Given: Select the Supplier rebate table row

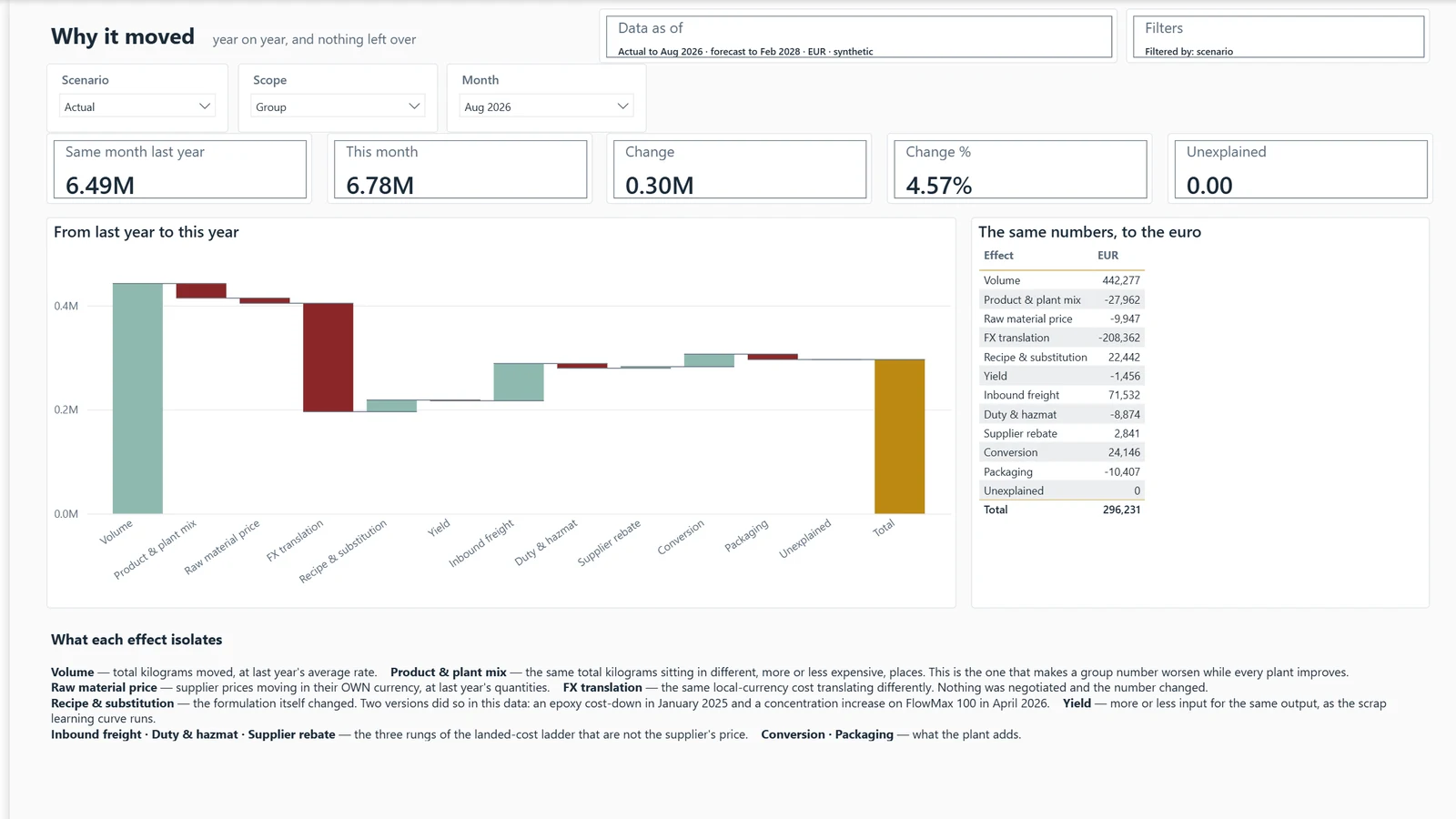Looking at the screenshot, I should point(1061,433).
